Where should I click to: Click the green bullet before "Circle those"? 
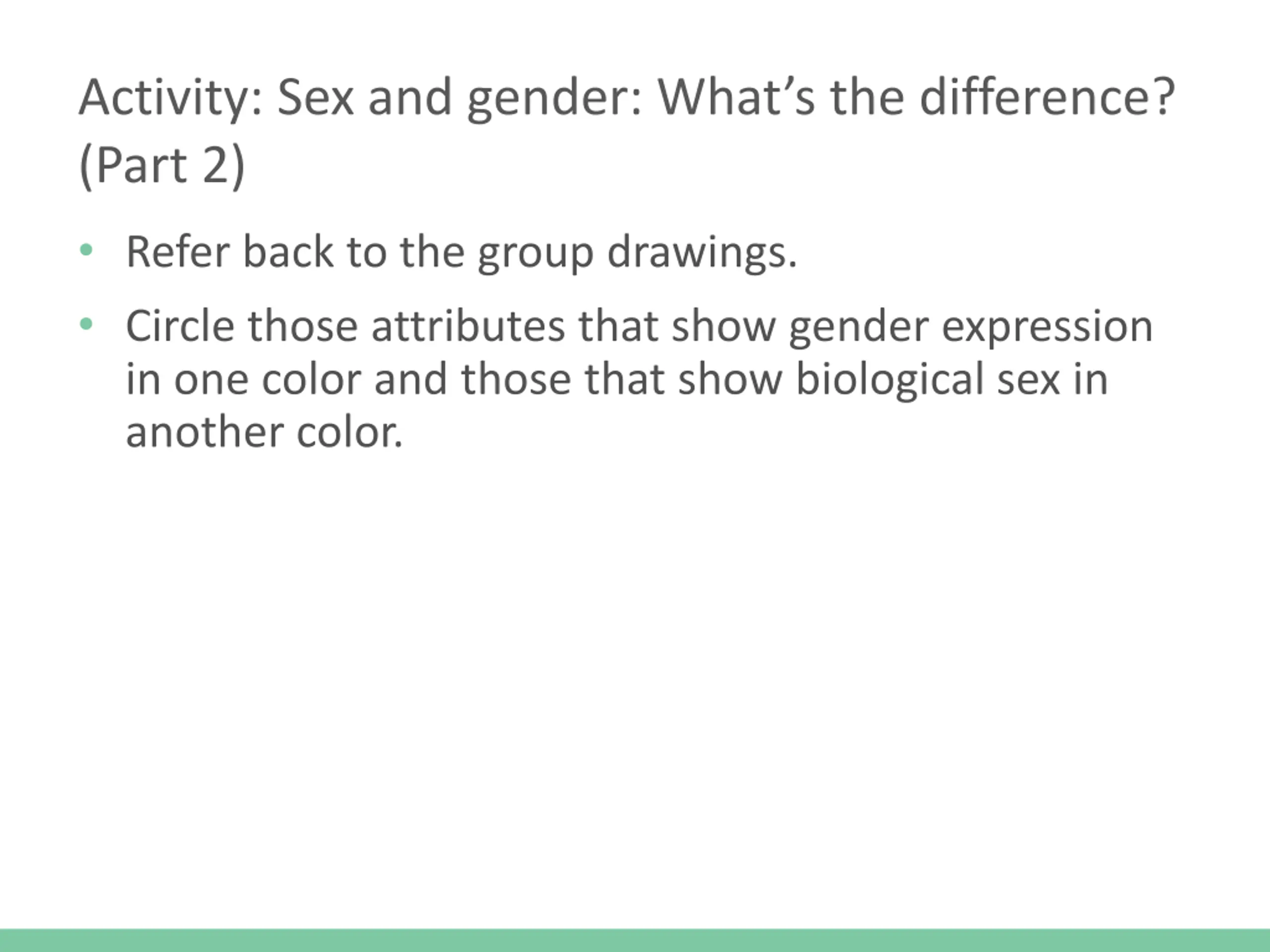click(x=86, y=324)
